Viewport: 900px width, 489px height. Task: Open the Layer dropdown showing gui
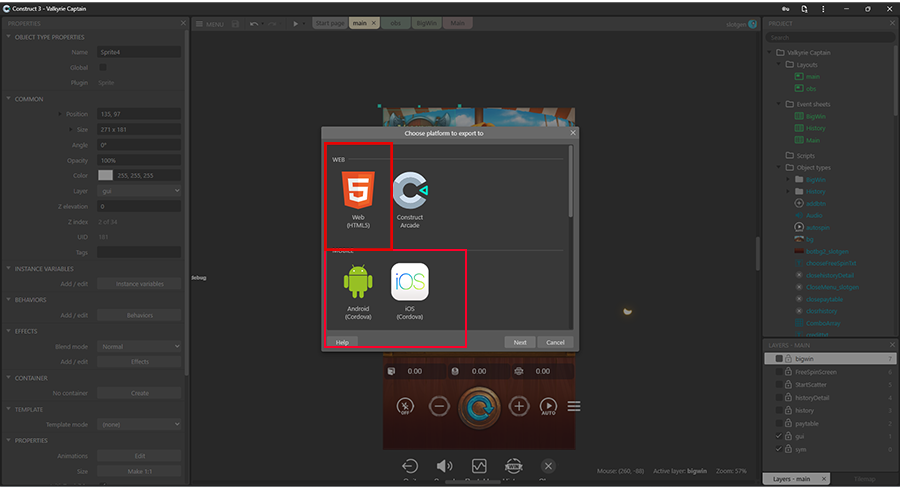pyautogui.click(x=139, y=190)
